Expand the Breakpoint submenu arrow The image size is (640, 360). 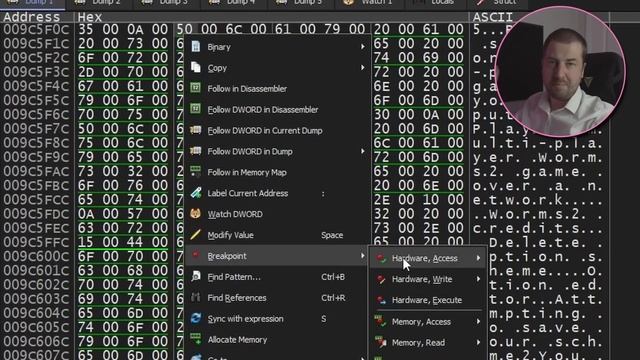coord(362,256)
